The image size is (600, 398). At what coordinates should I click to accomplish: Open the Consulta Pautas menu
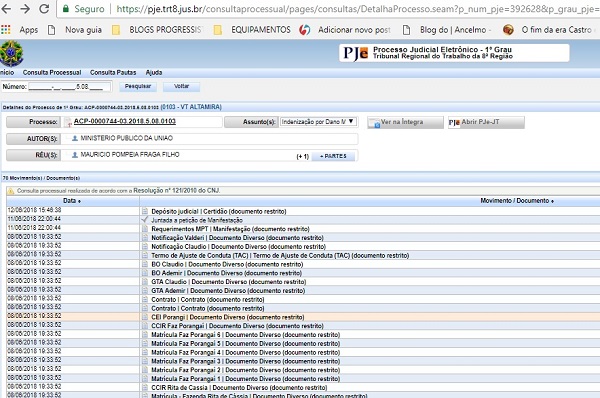pyautogui.click(x=113, y=72)
